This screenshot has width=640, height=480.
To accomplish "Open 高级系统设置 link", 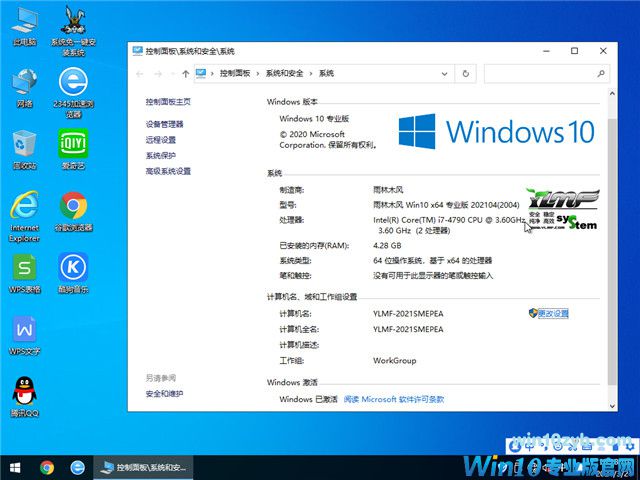I will point(168,171).
